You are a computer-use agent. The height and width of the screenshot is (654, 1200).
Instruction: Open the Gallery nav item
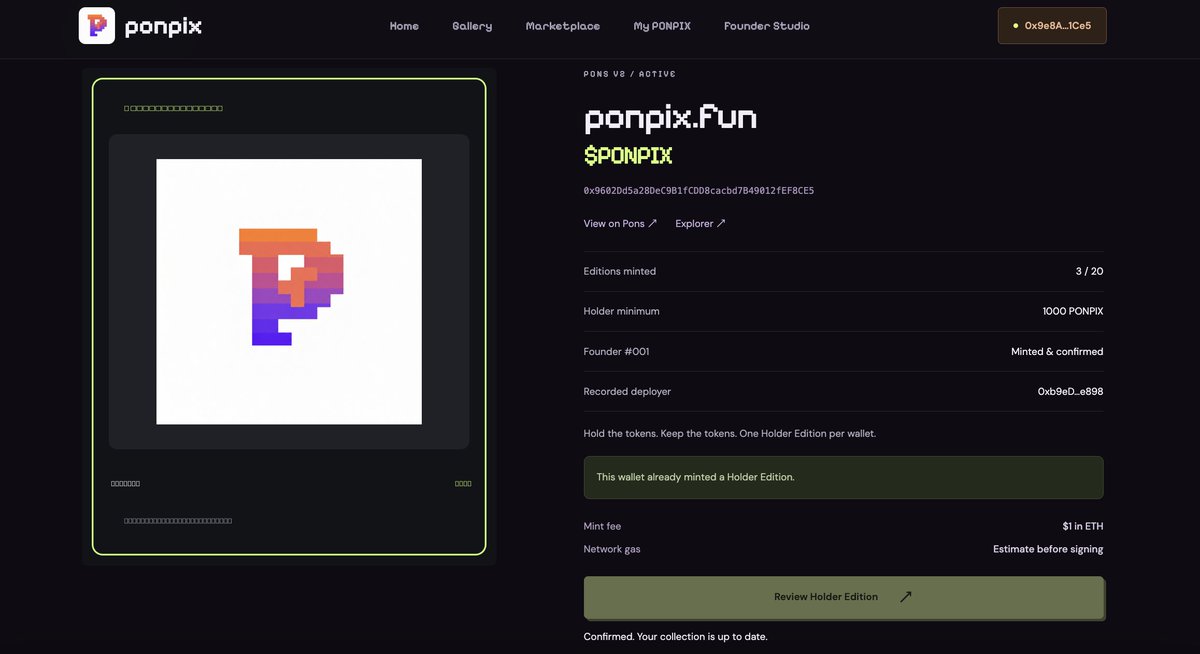coord(472,26)
